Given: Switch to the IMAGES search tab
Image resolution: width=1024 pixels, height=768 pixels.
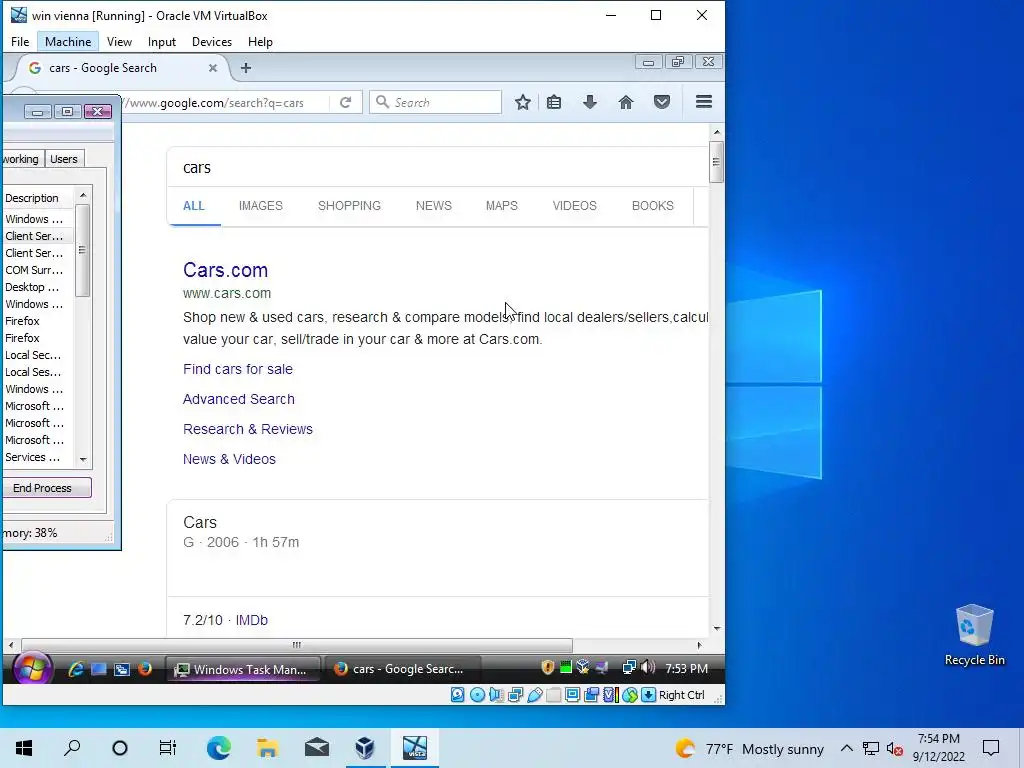Looking at the screenshot, I should pyautogui.click(x=261, y=206).
